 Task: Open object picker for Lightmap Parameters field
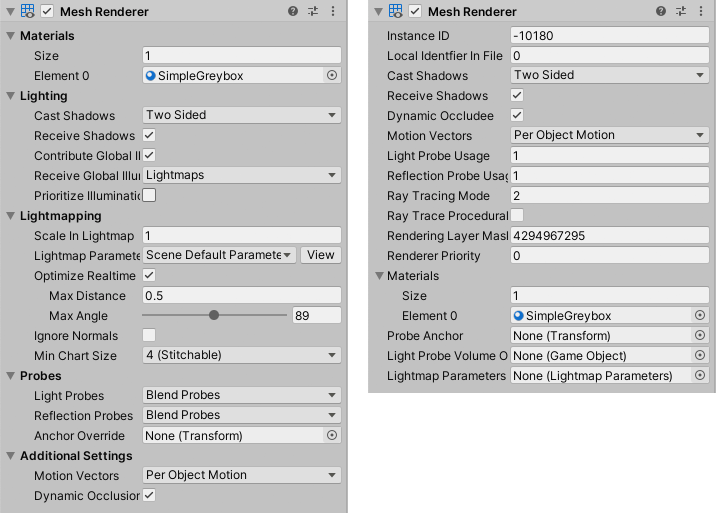point(700,376)
